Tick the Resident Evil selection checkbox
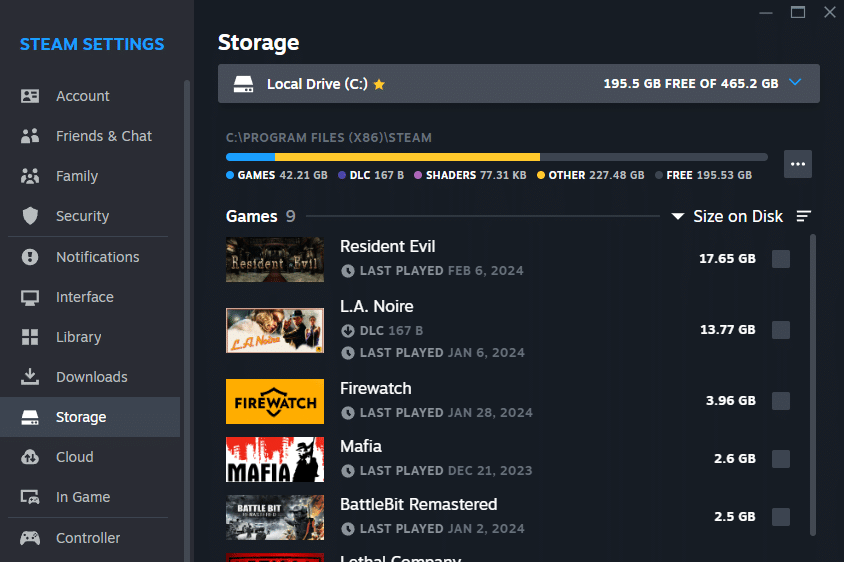844x562 pixels. tap(781, 259)
